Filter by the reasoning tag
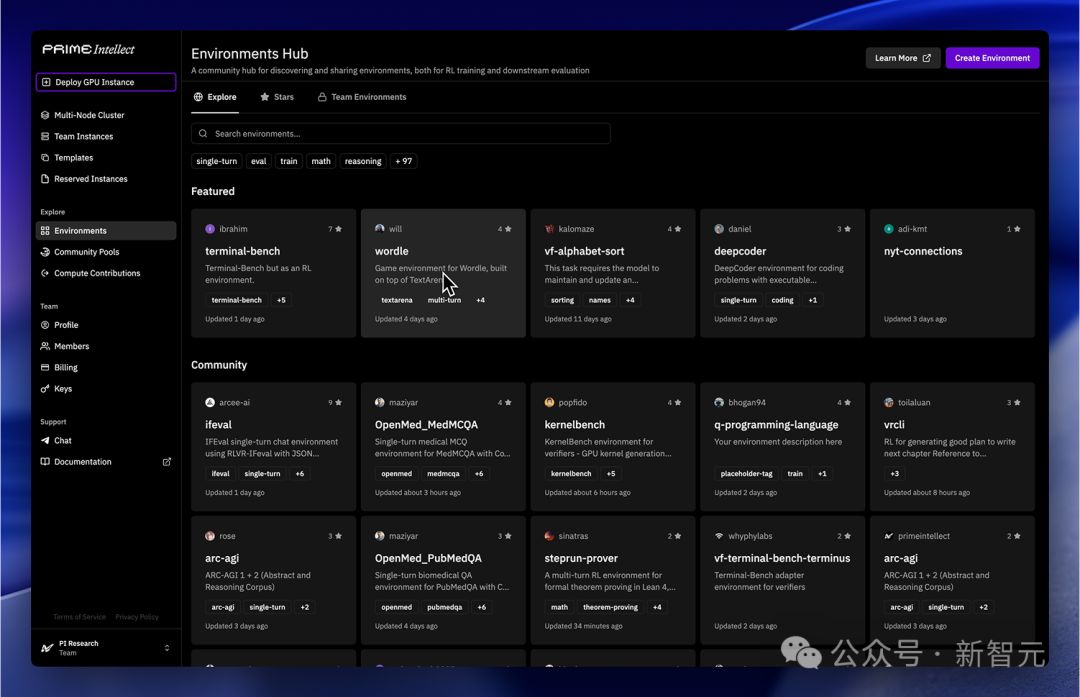Image resolution: width=1080 pixels, height=697 pixels. coord(363,161)
